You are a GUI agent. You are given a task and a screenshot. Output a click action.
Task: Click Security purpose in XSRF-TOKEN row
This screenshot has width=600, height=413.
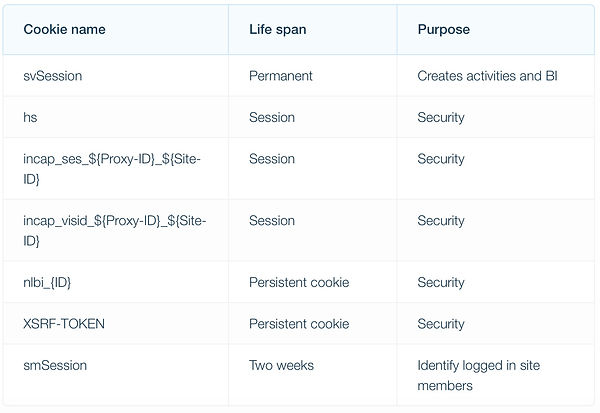click(441, 324)
